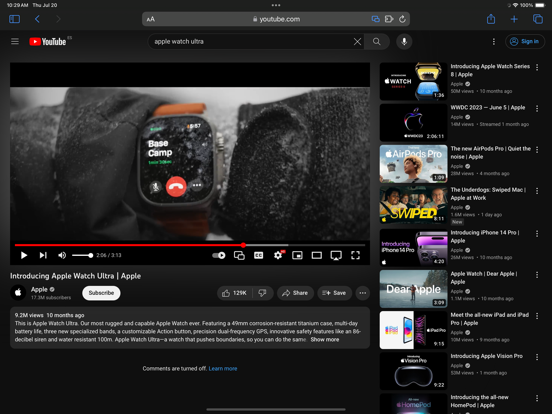Viewport: 552px width, 414px height.
Task: Save the video to a playlist
Action: (334, 293)
